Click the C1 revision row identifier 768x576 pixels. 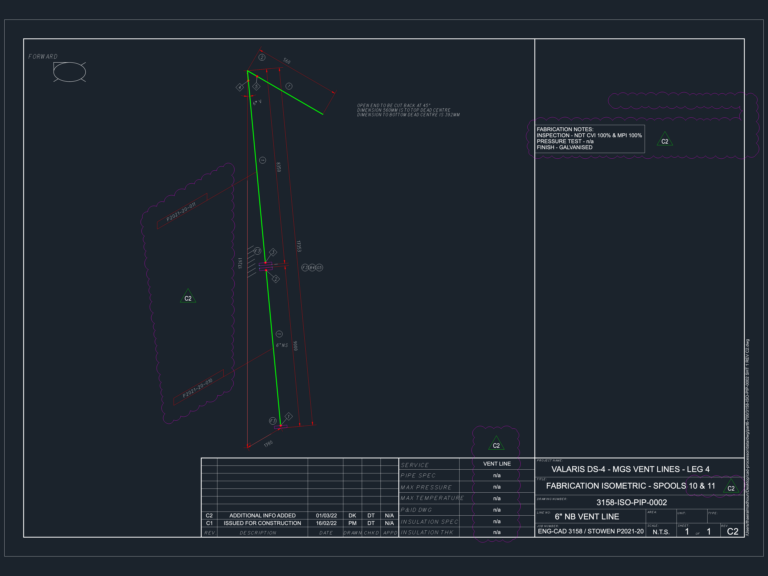[x=209, y=523]
